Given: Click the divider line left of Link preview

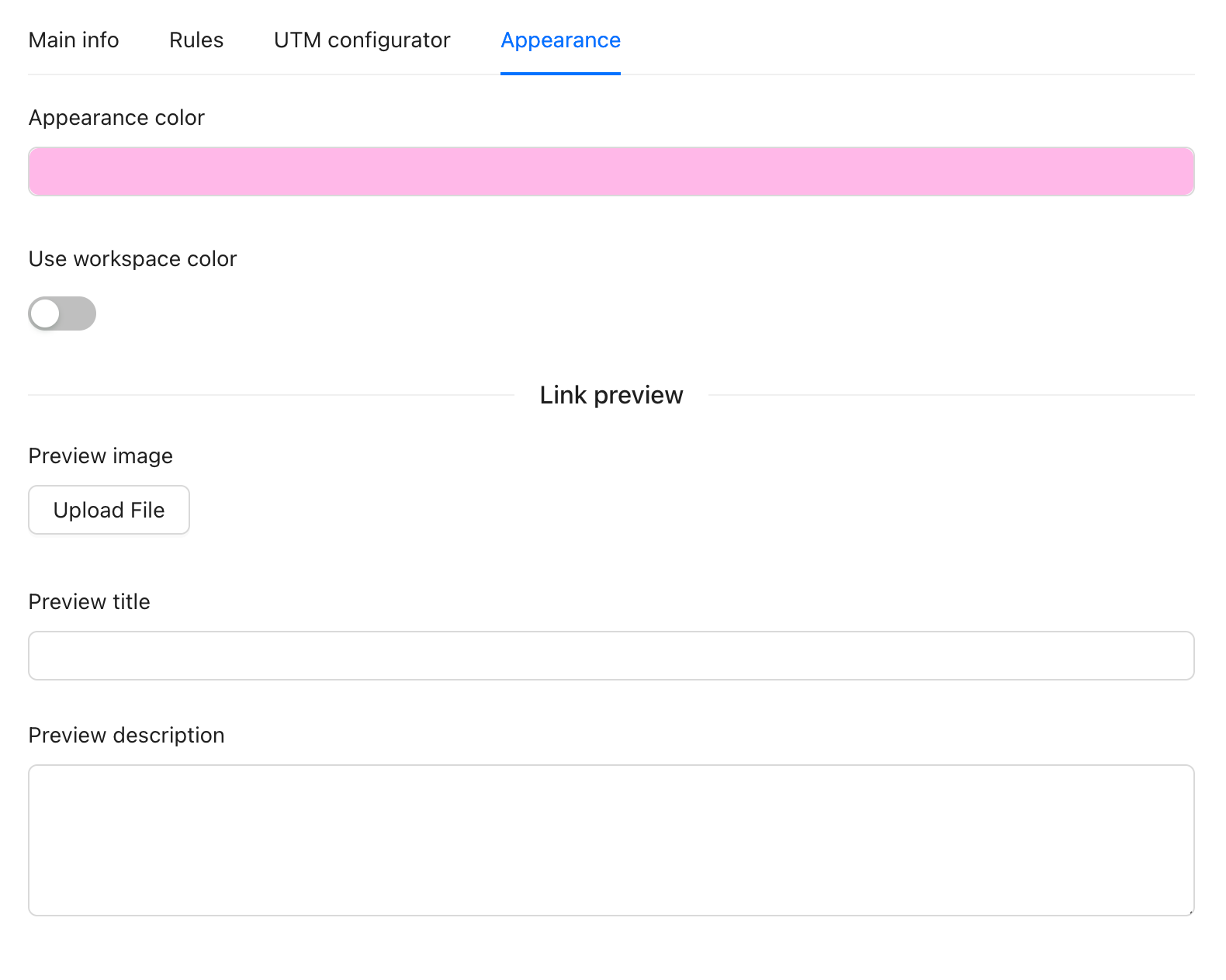Looking at the screenshot, I should pos(272,395).
